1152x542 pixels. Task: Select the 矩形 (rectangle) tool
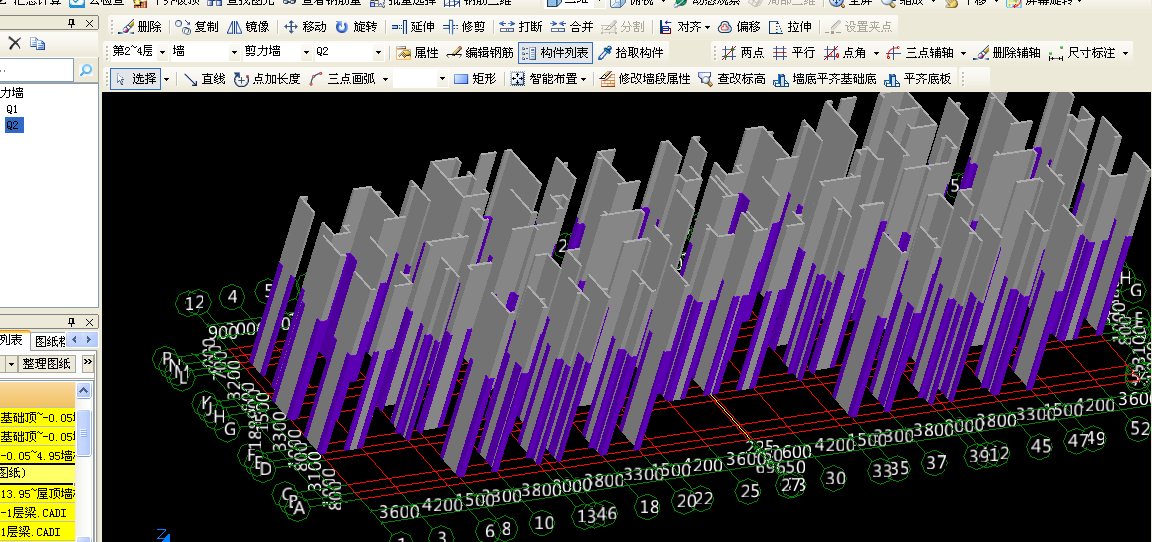click(475, 79)
